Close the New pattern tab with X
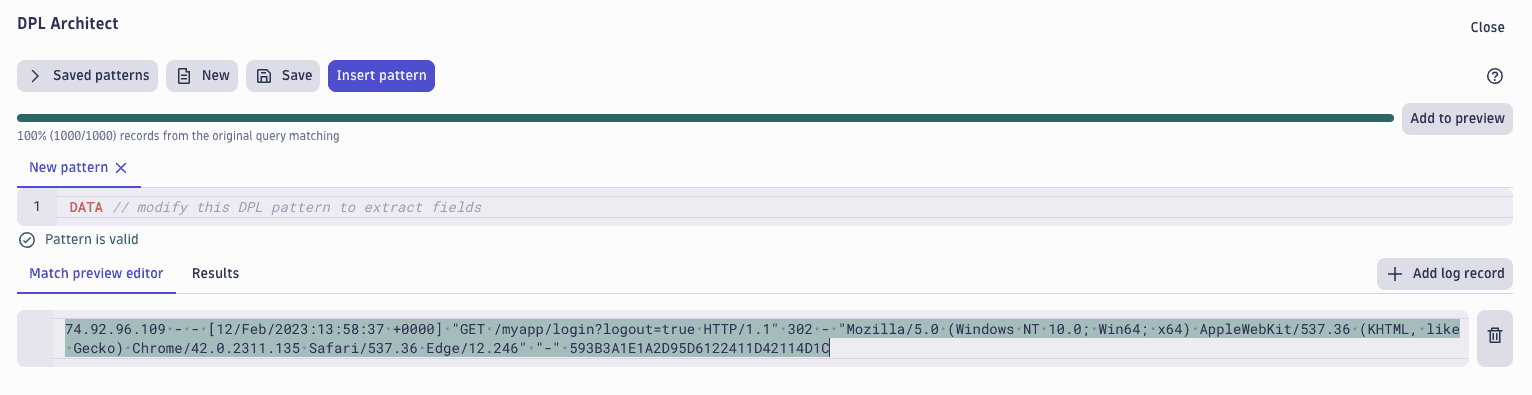1532x395 pixels. (x=121, y=168)
